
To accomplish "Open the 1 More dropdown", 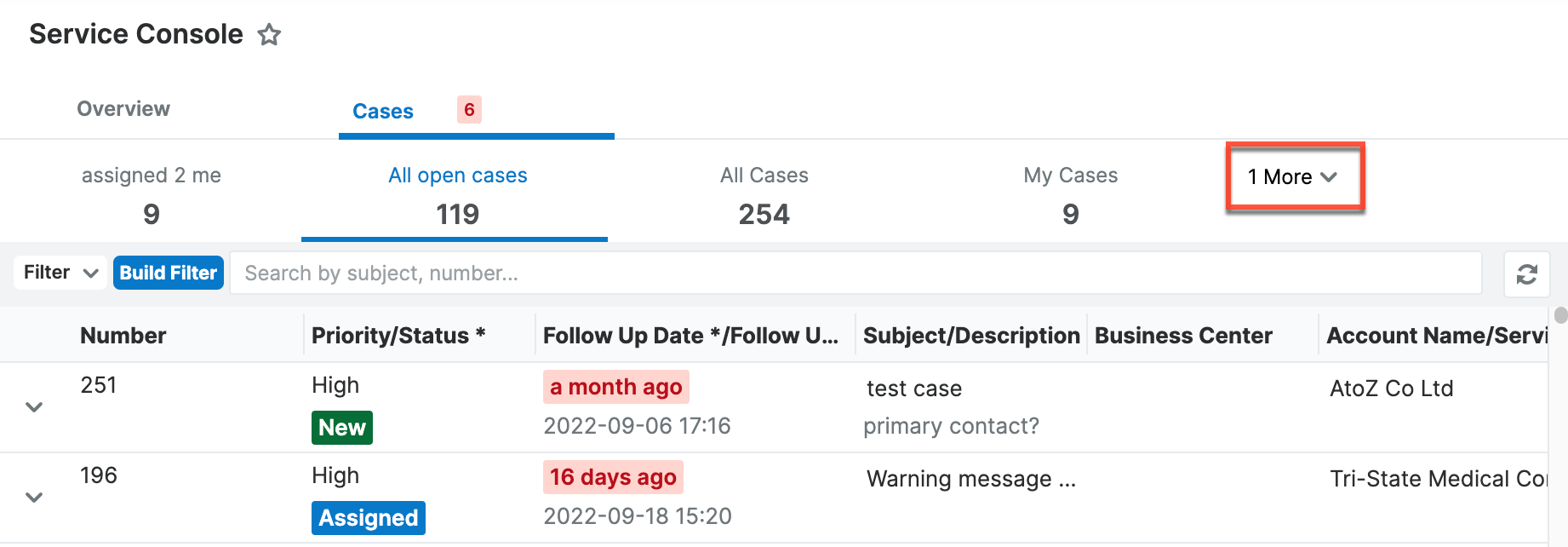I will point(1293,177).
